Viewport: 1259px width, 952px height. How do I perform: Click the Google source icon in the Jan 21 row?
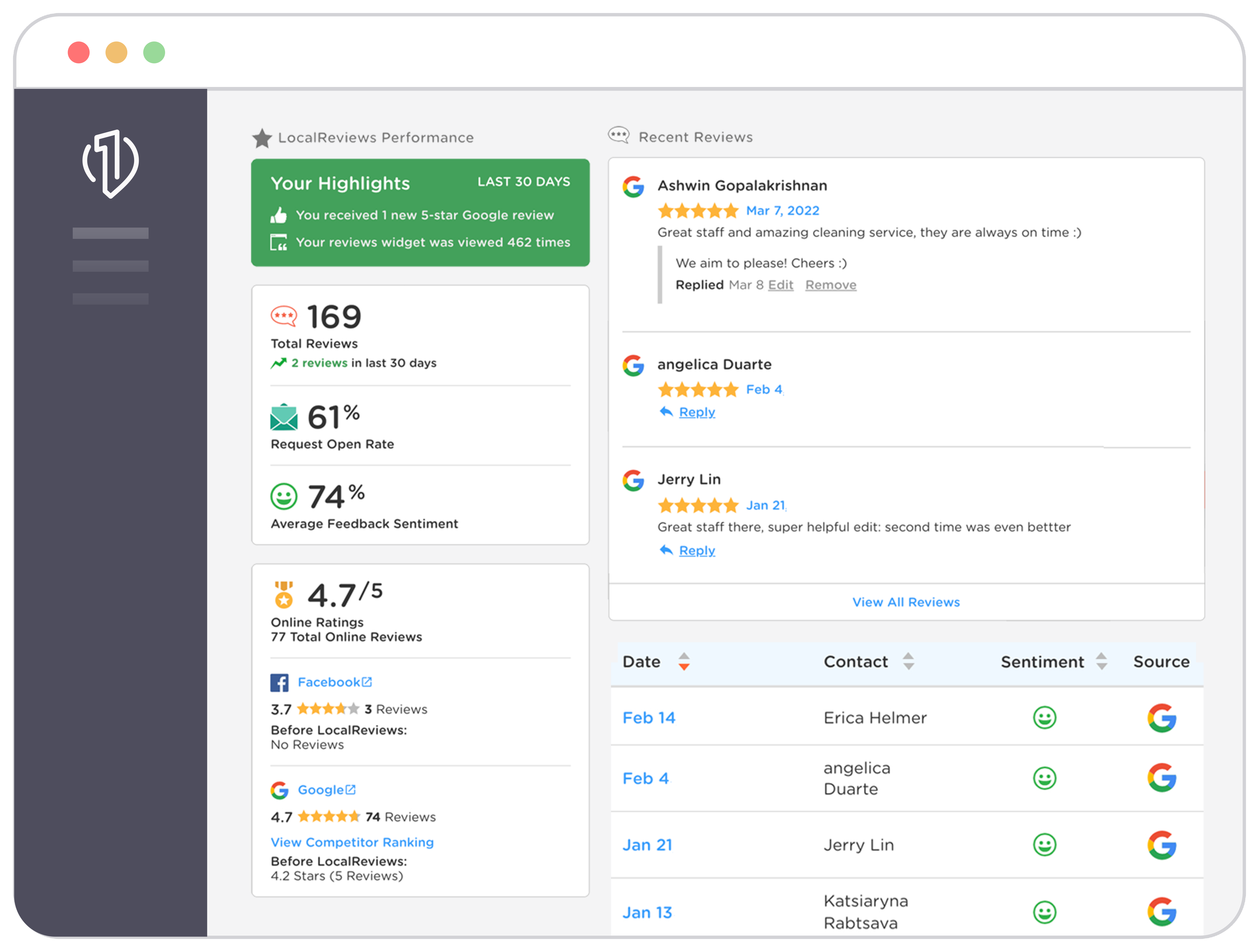coord(1162,844)
